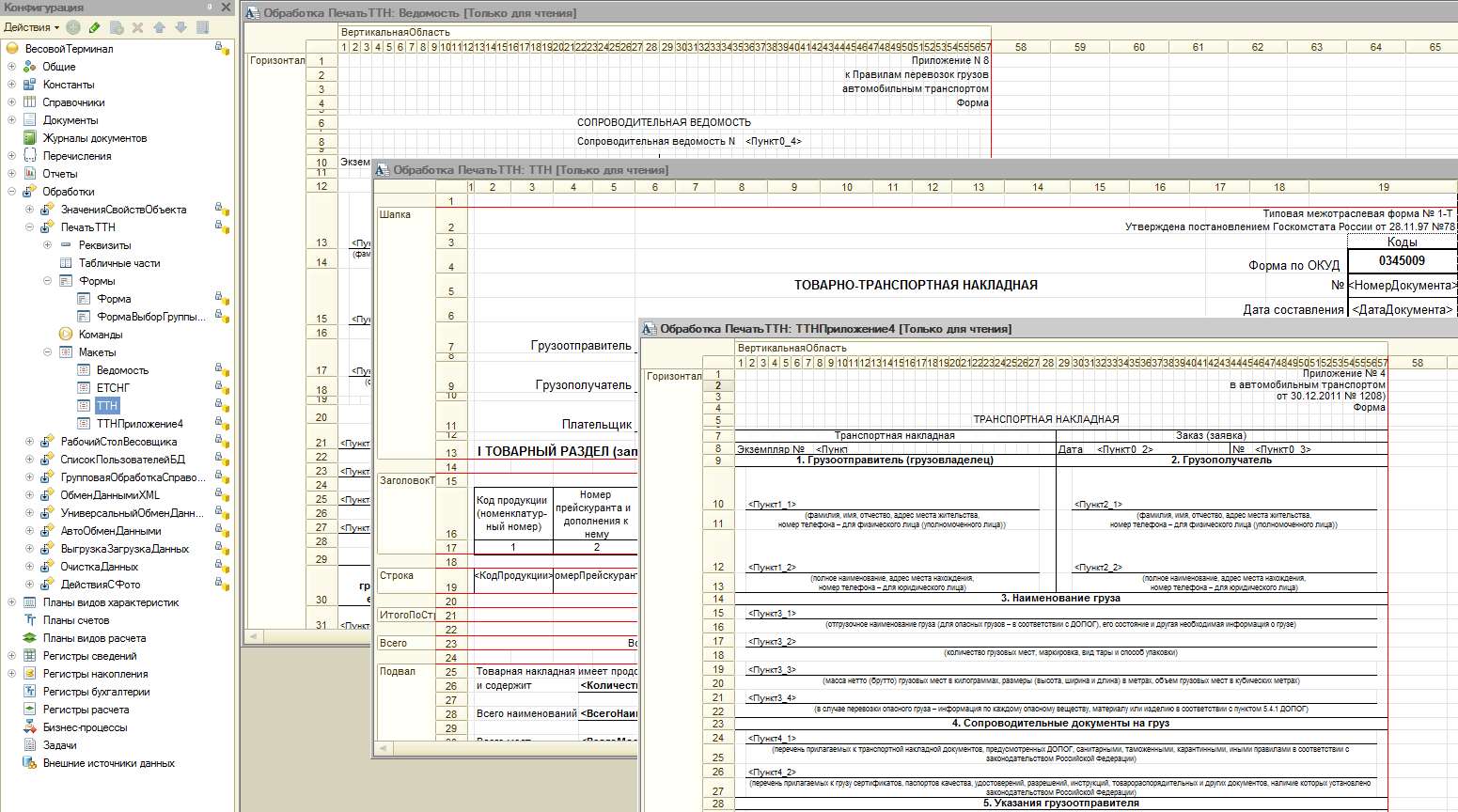
Task: Expand the Реквизиты node under ПечатьТТН
Action: click(47, 245)
